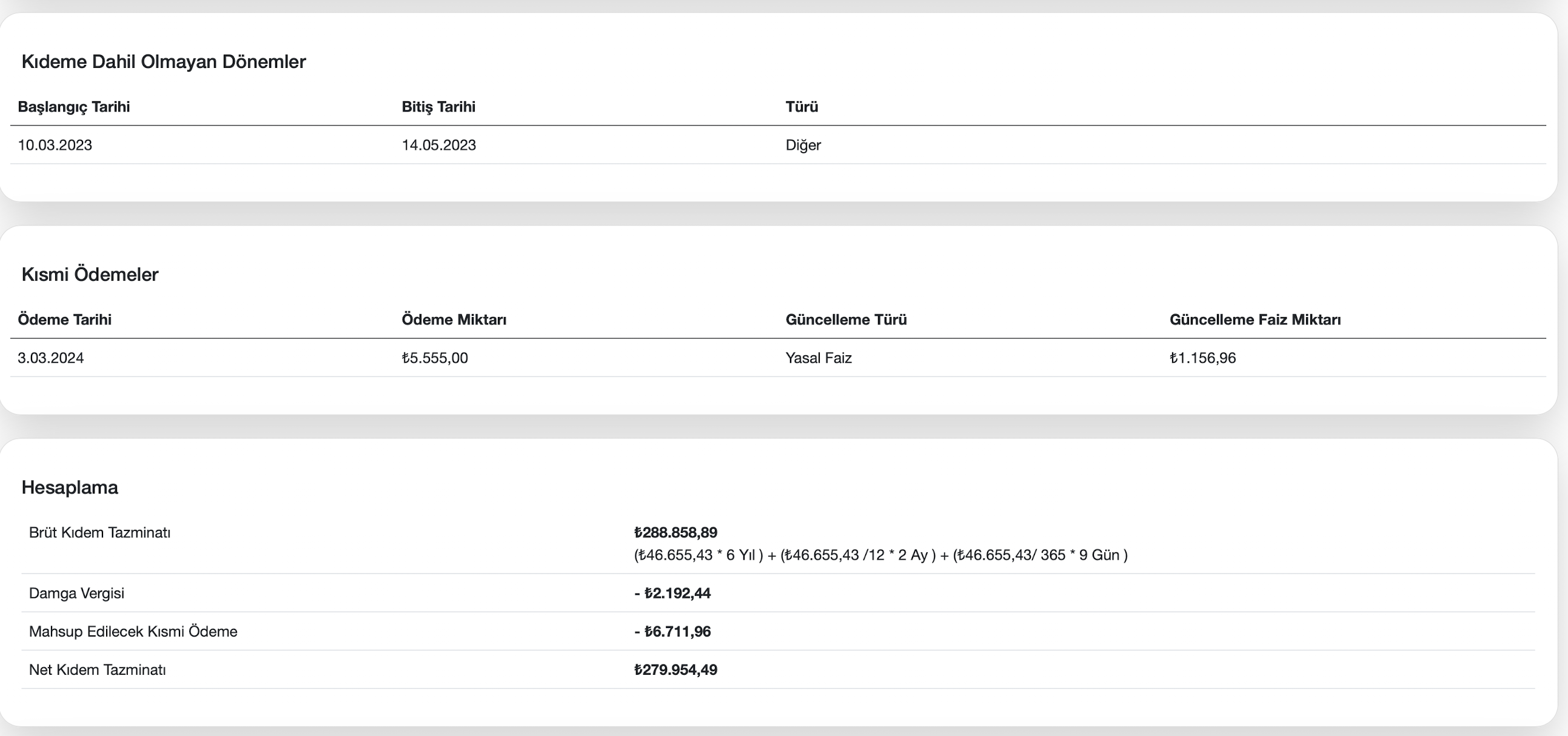The width and height of the screenshot is (1568, 736).
Task: Click the Ödeme Tarihi column header
Action: click(64, 319)
